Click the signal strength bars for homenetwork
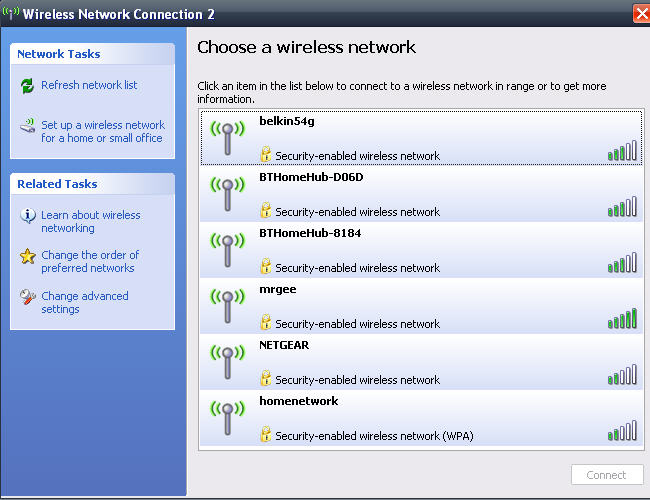This screenshot has height=500, width=650. 622,430
